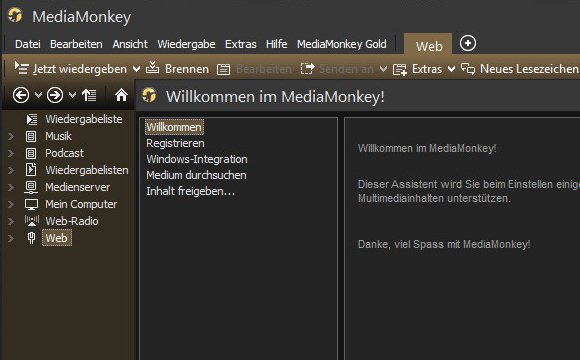Click the Neues Lesezeichen bookmark icon
The height and width of the screenshot is (360, 580).
coord(468,68)
